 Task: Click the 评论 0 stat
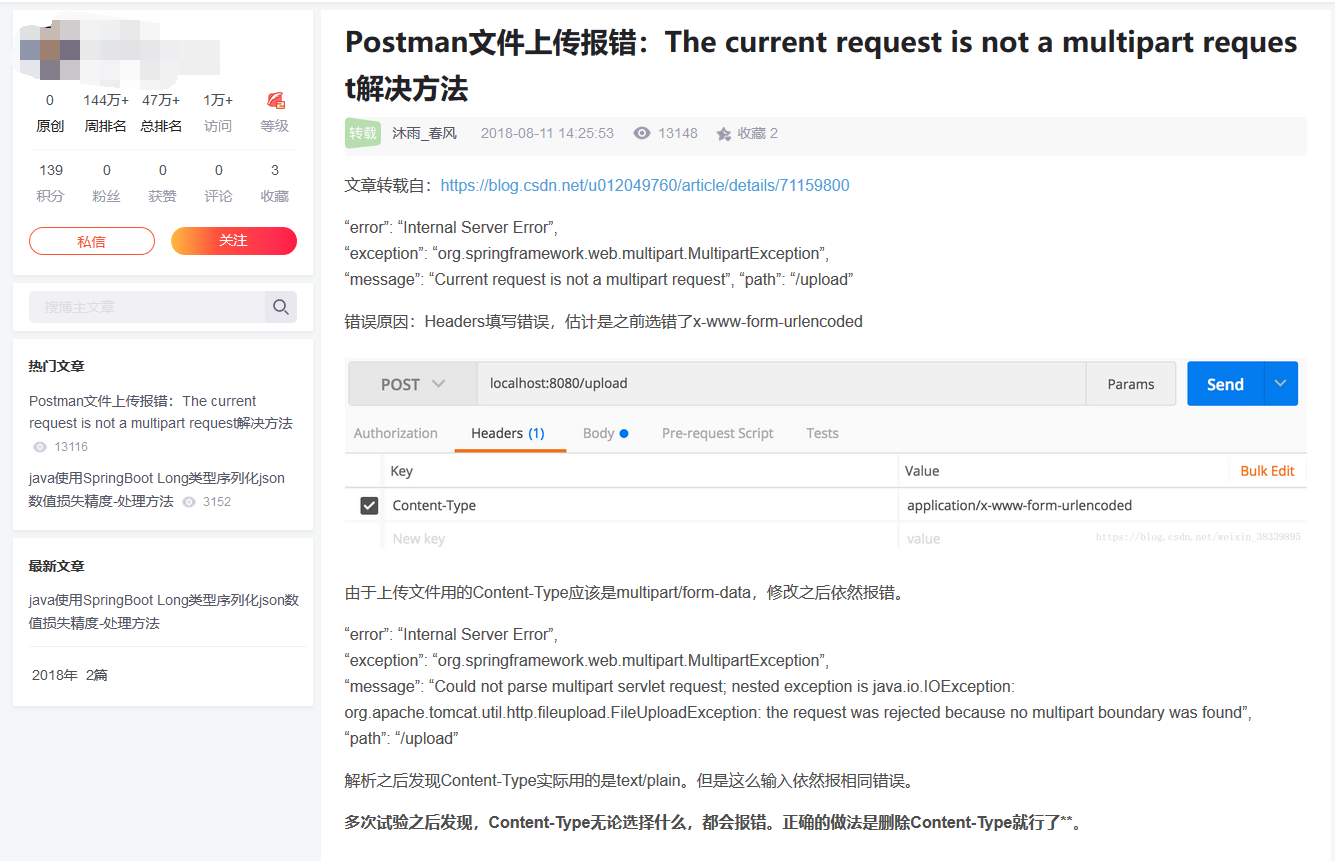[x=219, y=183]
